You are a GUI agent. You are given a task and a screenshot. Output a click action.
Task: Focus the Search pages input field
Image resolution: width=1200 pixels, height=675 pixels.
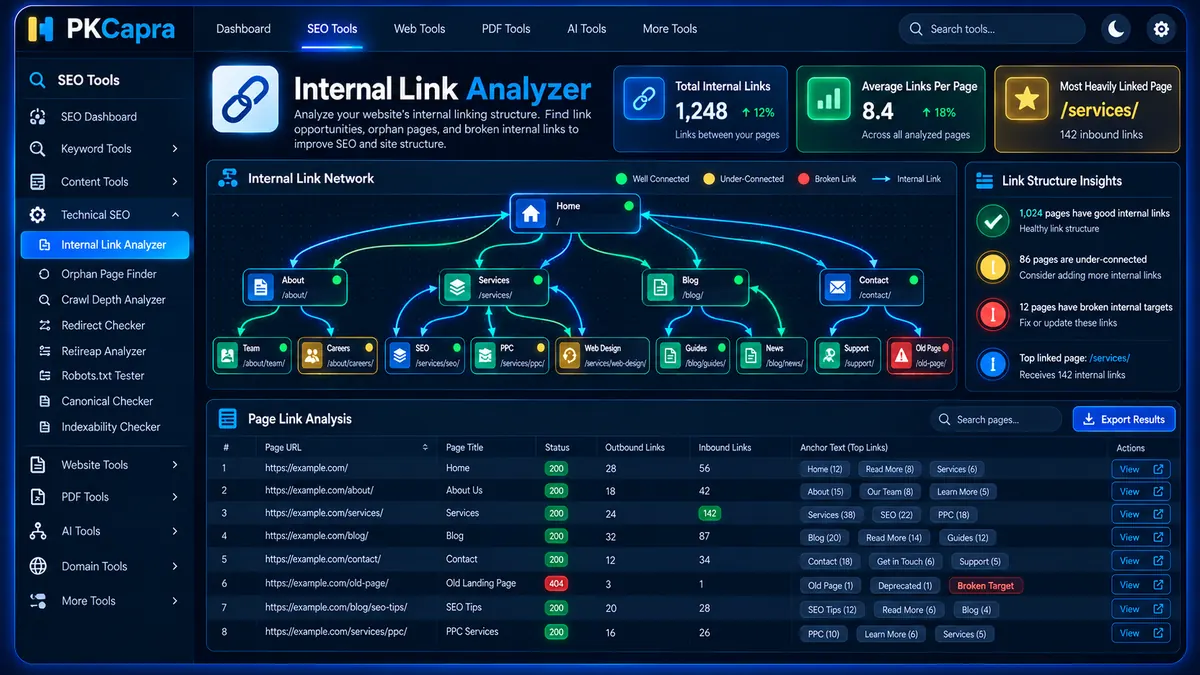996,419
